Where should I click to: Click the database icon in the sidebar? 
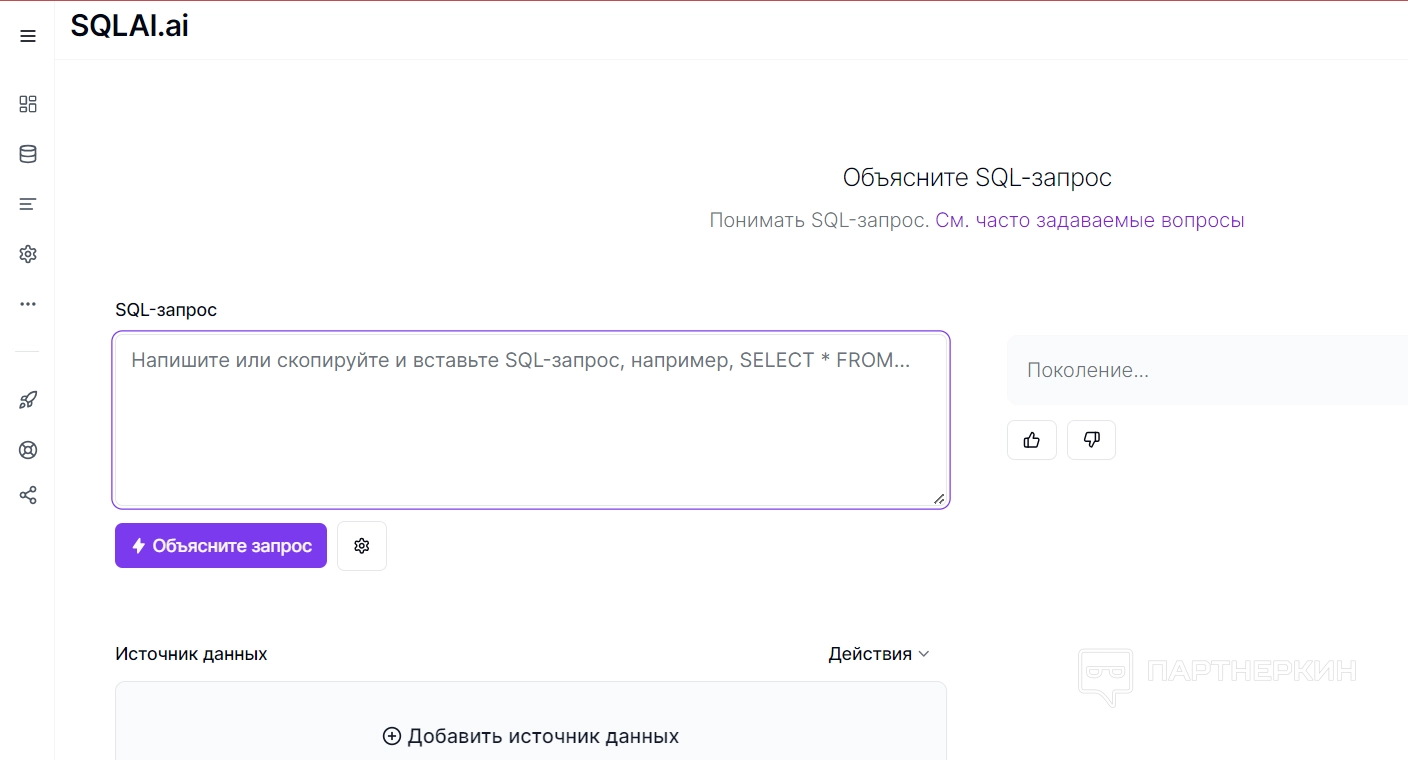point(28,154)
